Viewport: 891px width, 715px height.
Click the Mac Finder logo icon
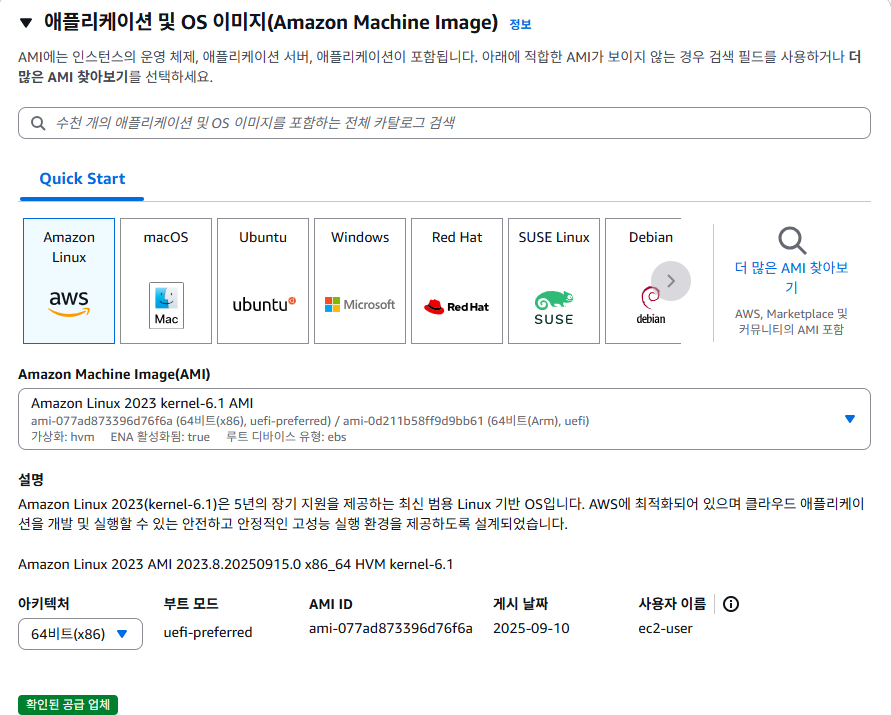[x=166, y=305]
